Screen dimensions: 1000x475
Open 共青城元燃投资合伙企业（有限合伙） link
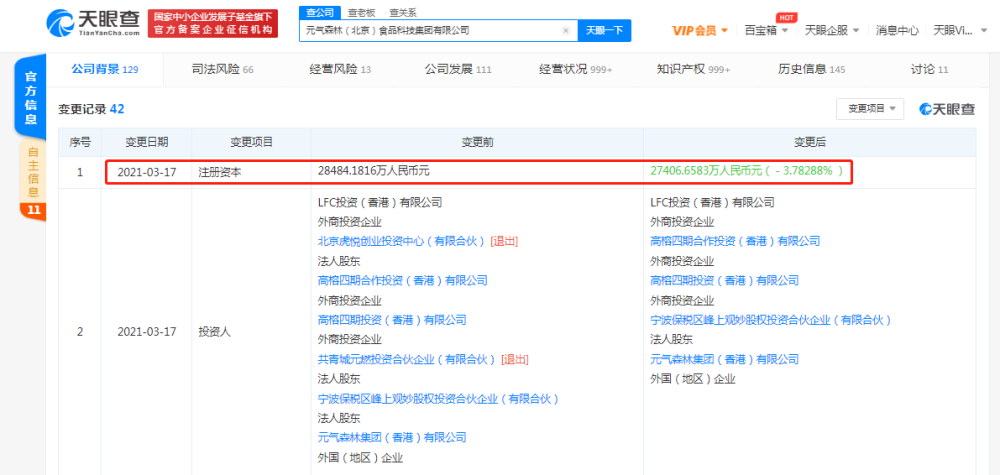point(407,360)
